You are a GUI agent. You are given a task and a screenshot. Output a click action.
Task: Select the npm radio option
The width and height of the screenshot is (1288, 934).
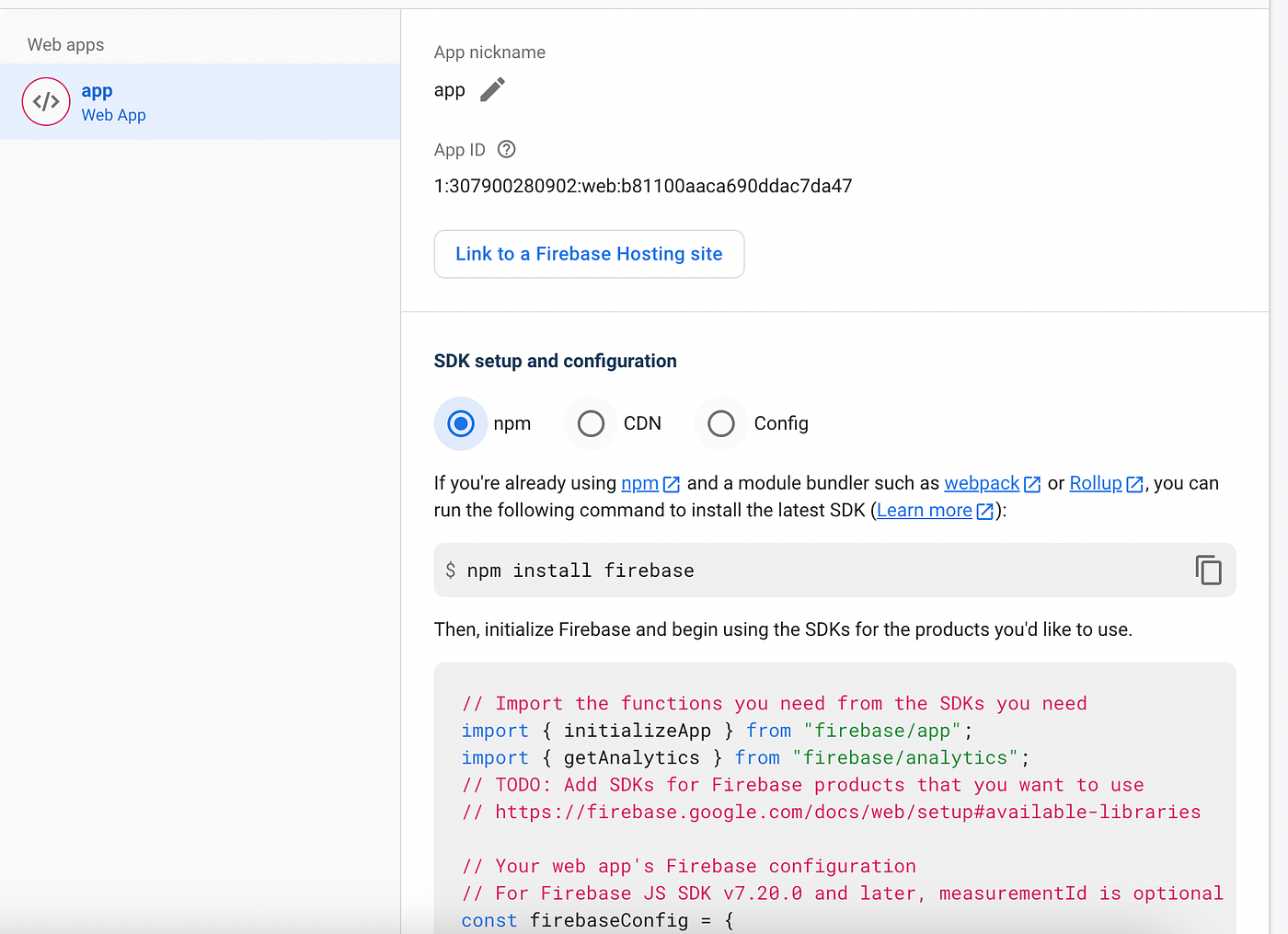[x=461, y=423]
